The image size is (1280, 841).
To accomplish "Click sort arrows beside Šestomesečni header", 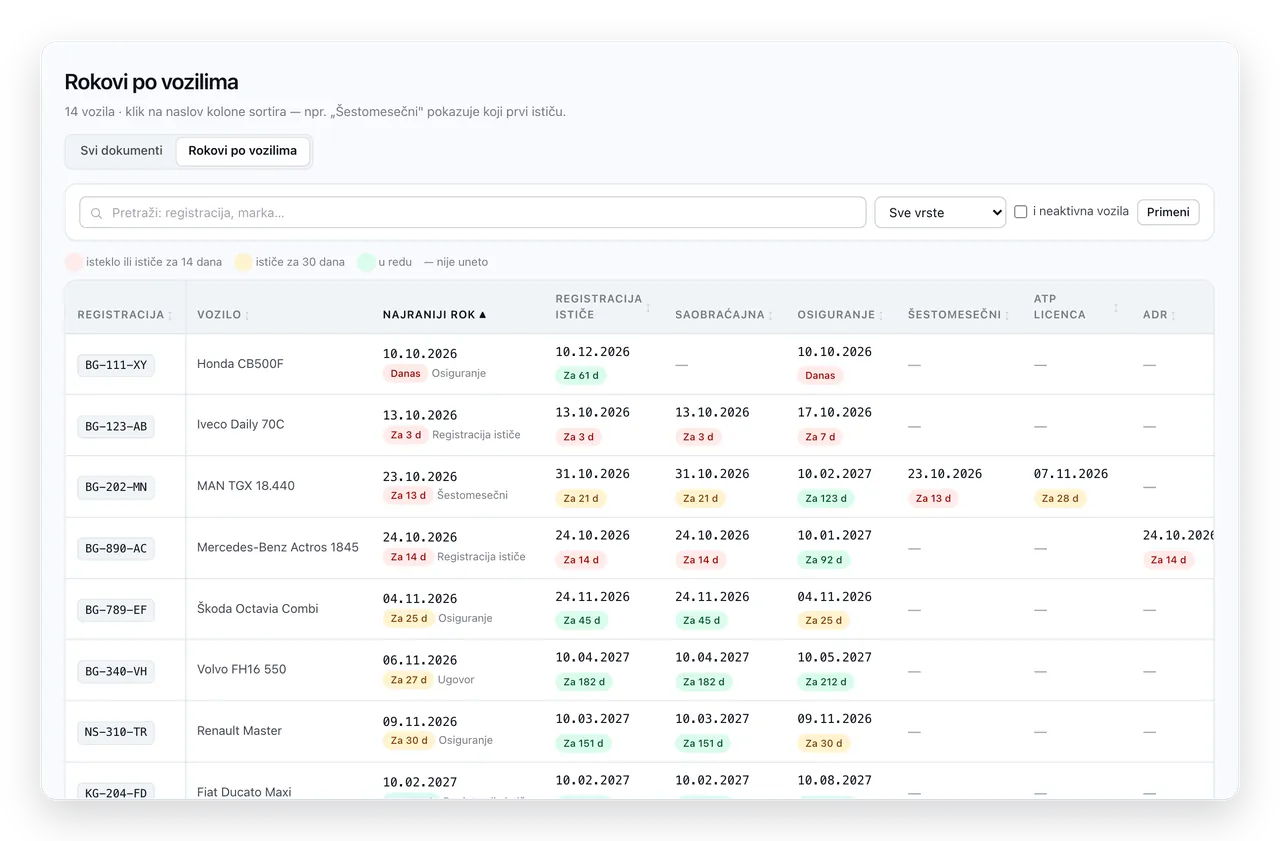I will (x=1008, y=315).
